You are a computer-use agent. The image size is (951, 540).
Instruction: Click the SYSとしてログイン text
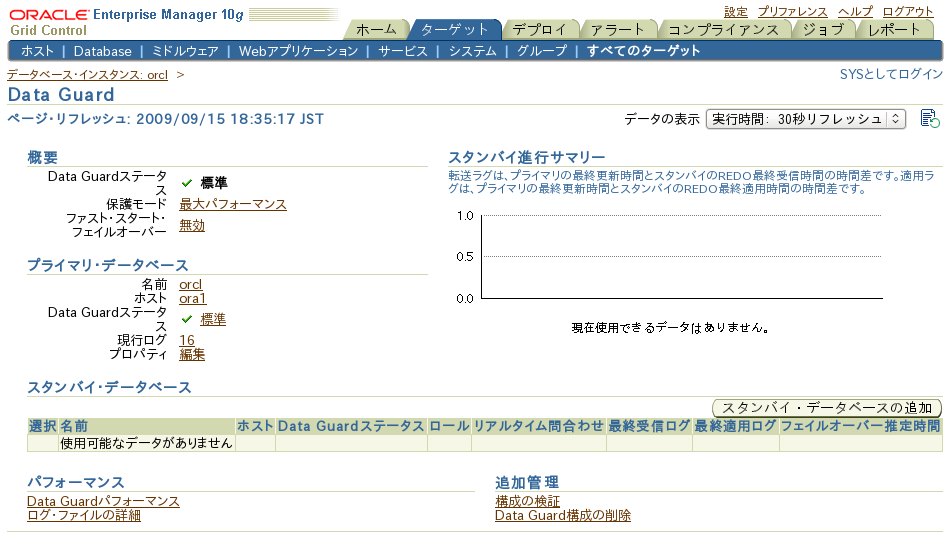pos(892,74)
